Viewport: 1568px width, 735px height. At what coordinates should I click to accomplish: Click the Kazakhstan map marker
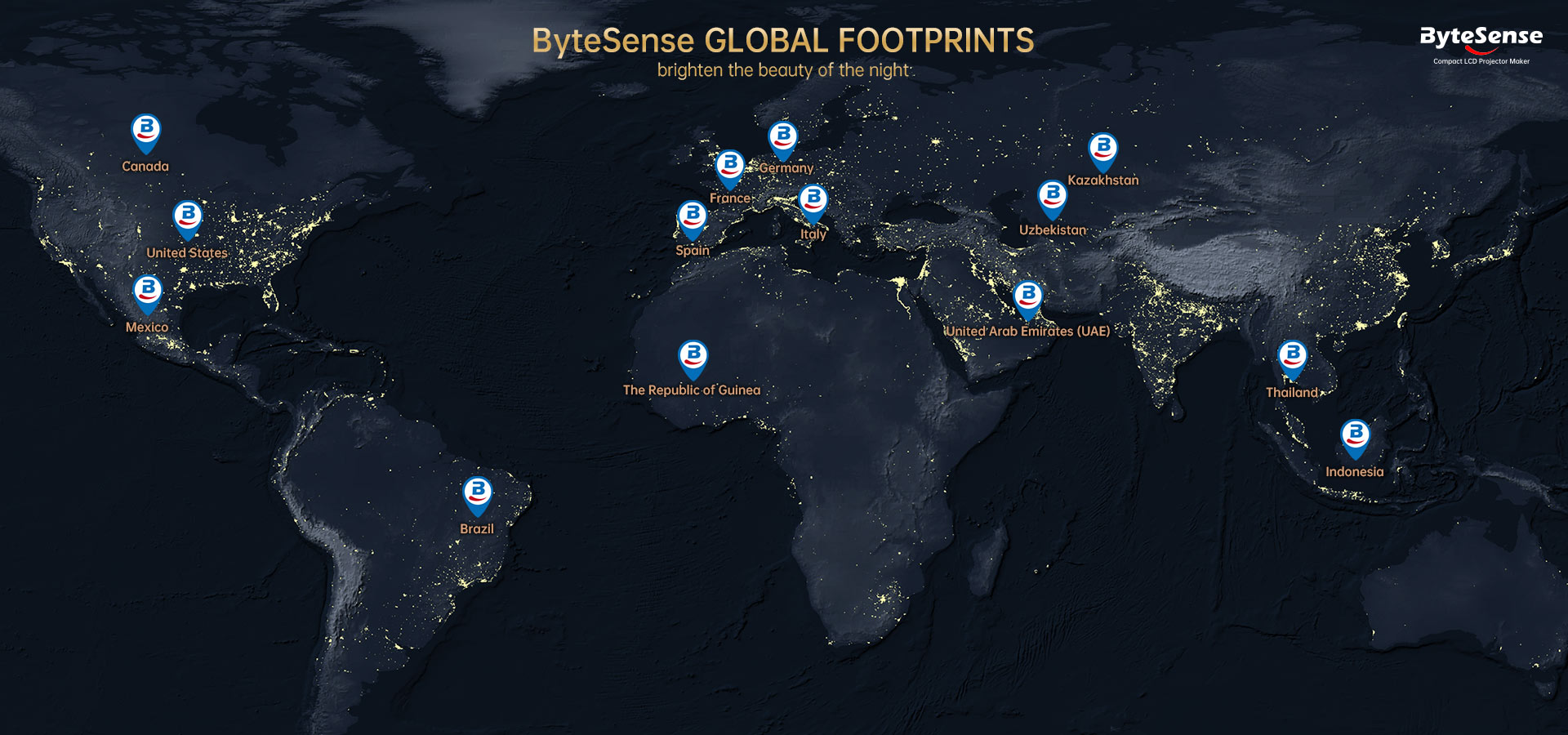[x=1103, y=151]
